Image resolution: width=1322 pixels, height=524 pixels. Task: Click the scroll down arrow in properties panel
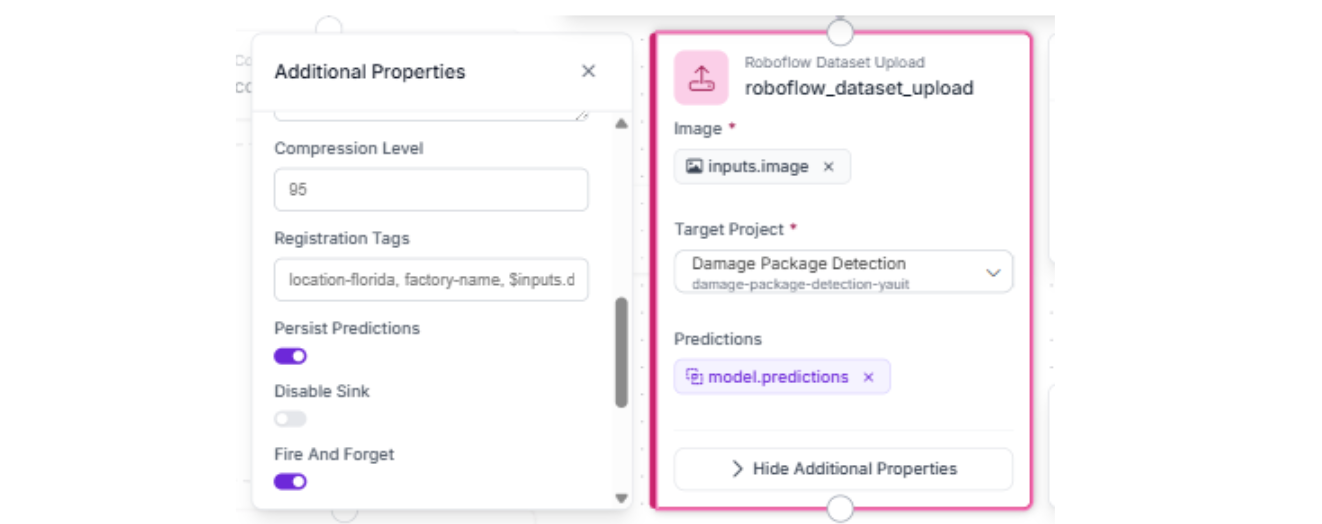pos(621,497)
